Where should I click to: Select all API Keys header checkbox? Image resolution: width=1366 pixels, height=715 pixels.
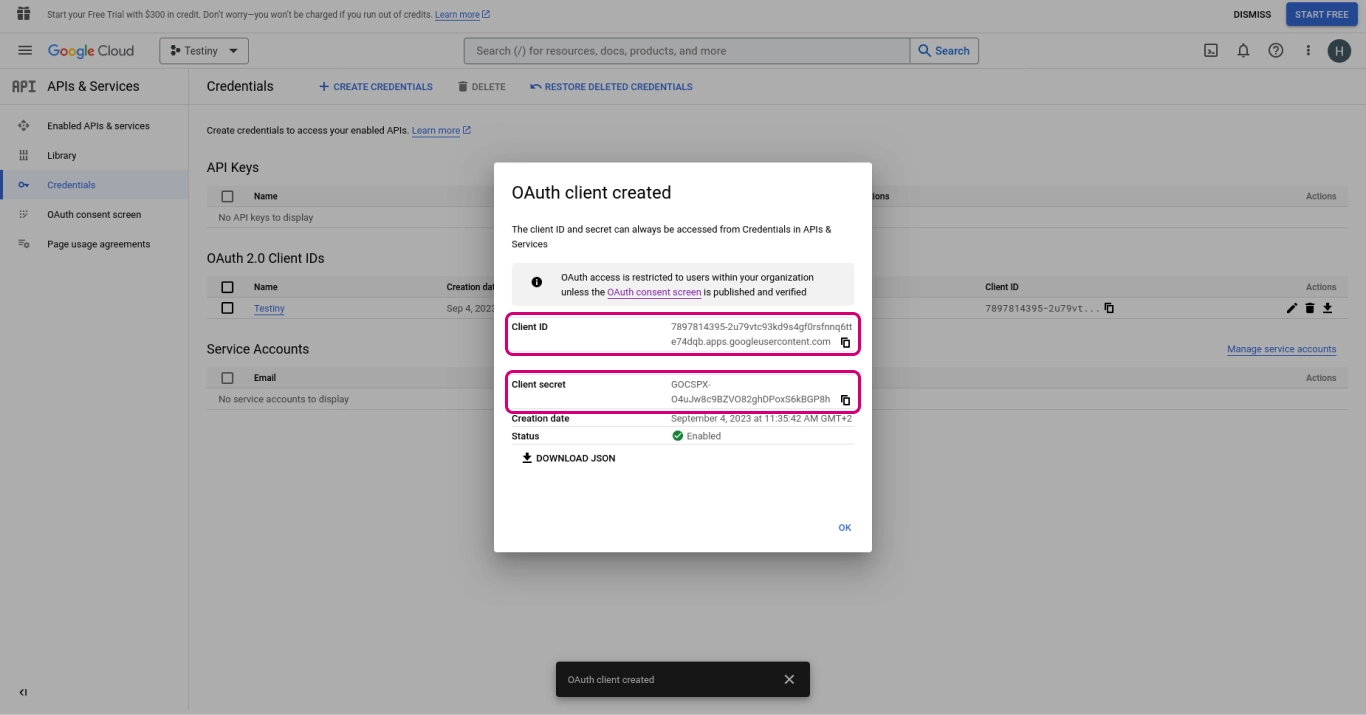pos(227,197)
